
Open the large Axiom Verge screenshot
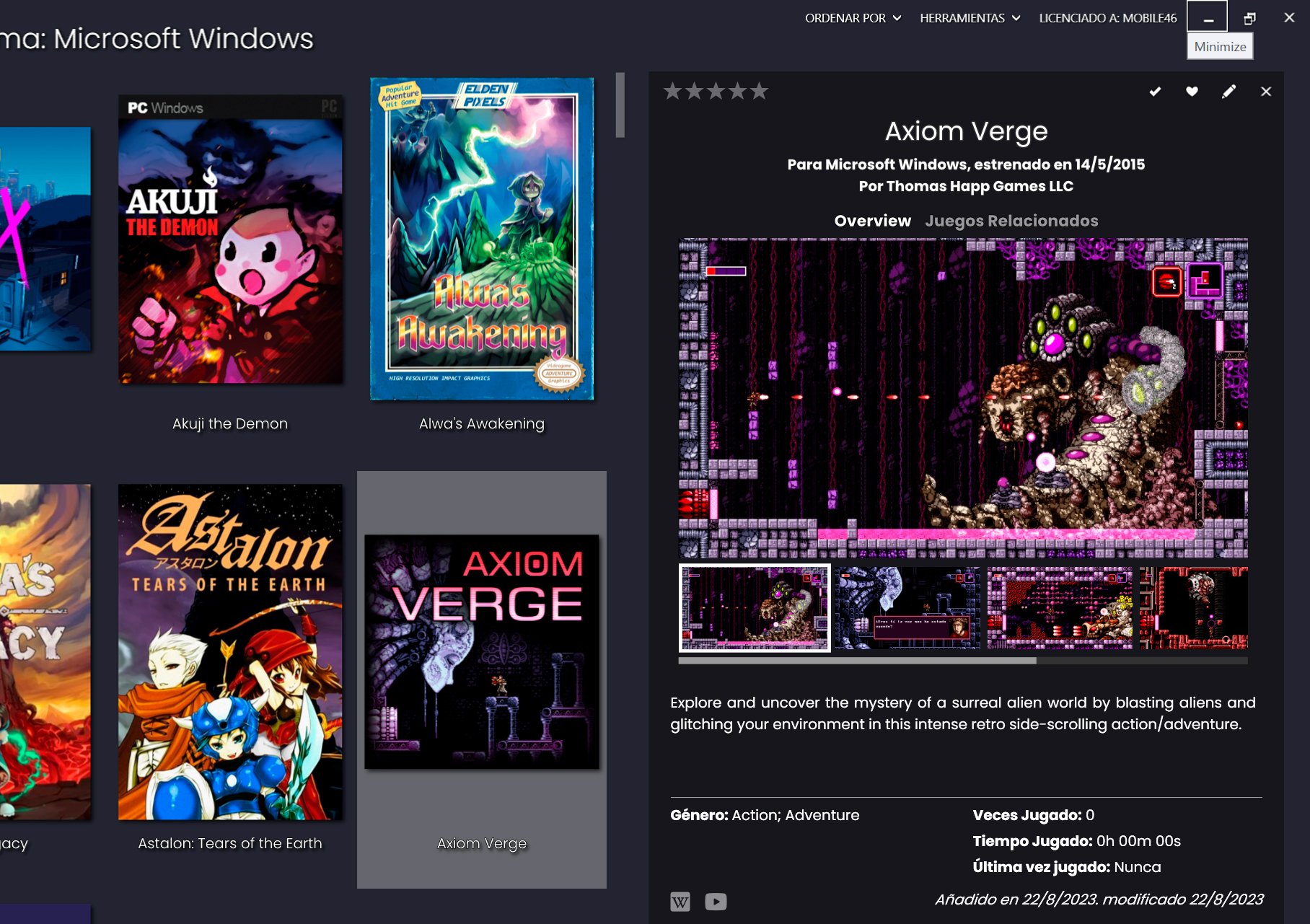click(x=963, y=398)
